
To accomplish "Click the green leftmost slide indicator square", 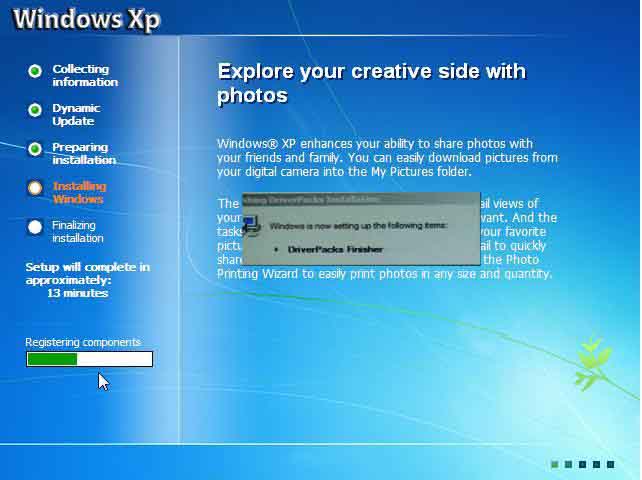I will coord(555,464).
